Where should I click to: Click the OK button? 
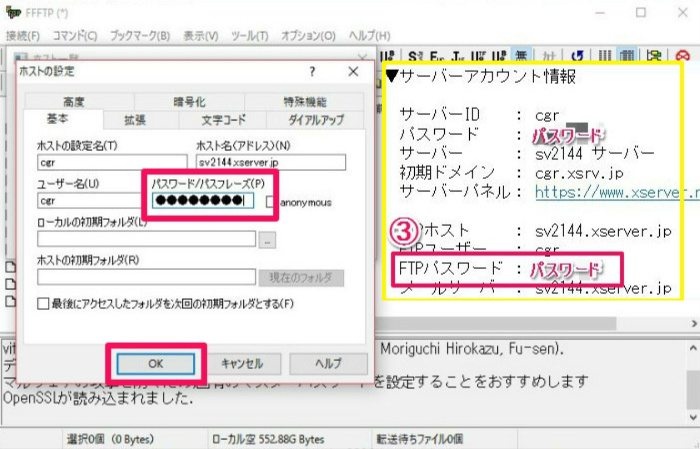coord(155,364)
